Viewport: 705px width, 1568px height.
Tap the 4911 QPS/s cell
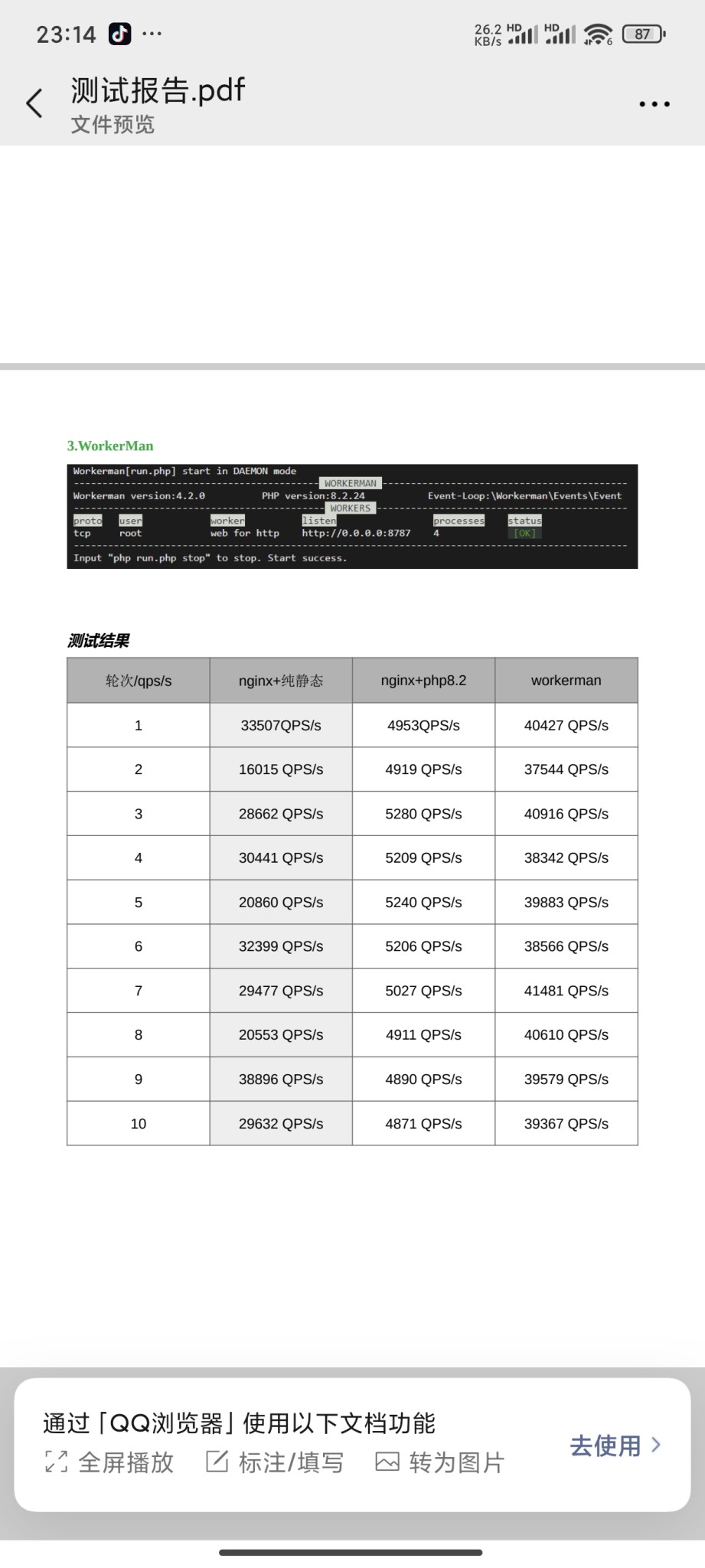[x=423, y=1035]
